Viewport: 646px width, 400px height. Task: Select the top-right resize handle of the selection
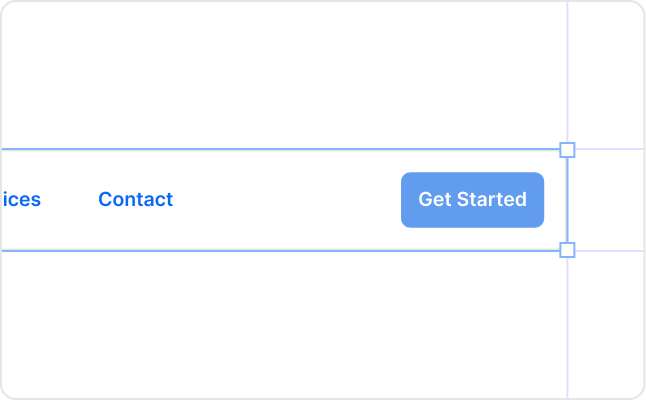coord(567,150)
